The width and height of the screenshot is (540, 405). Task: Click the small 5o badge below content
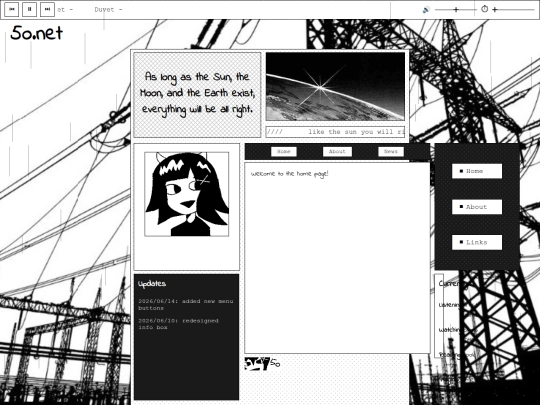click(262, 364)
